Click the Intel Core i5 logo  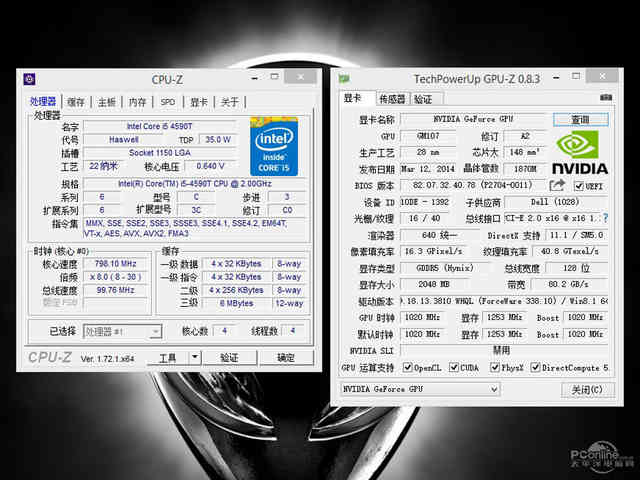pyautogui.click(x=273, y=146)
